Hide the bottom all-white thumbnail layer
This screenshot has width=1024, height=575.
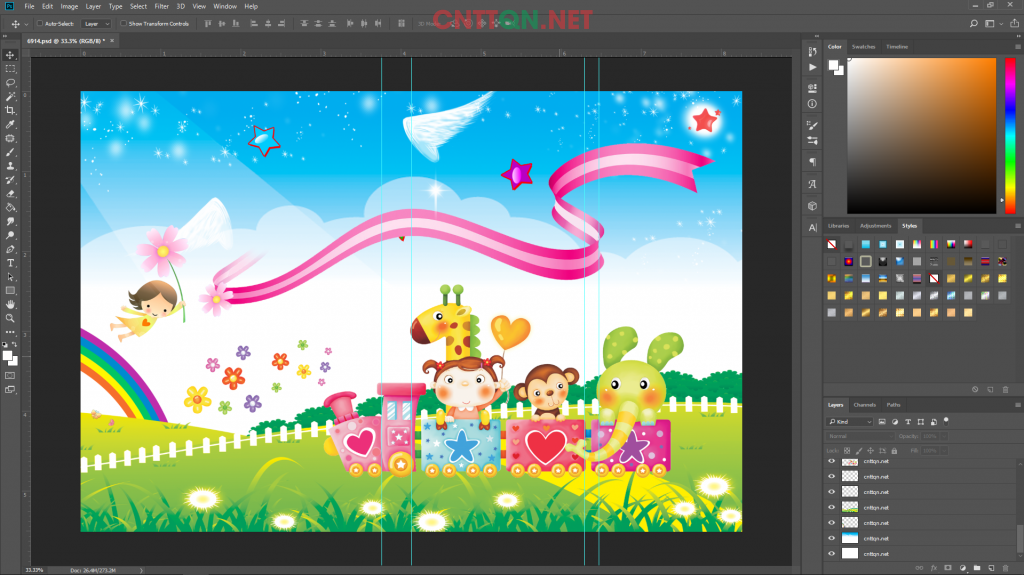point(831,553)
